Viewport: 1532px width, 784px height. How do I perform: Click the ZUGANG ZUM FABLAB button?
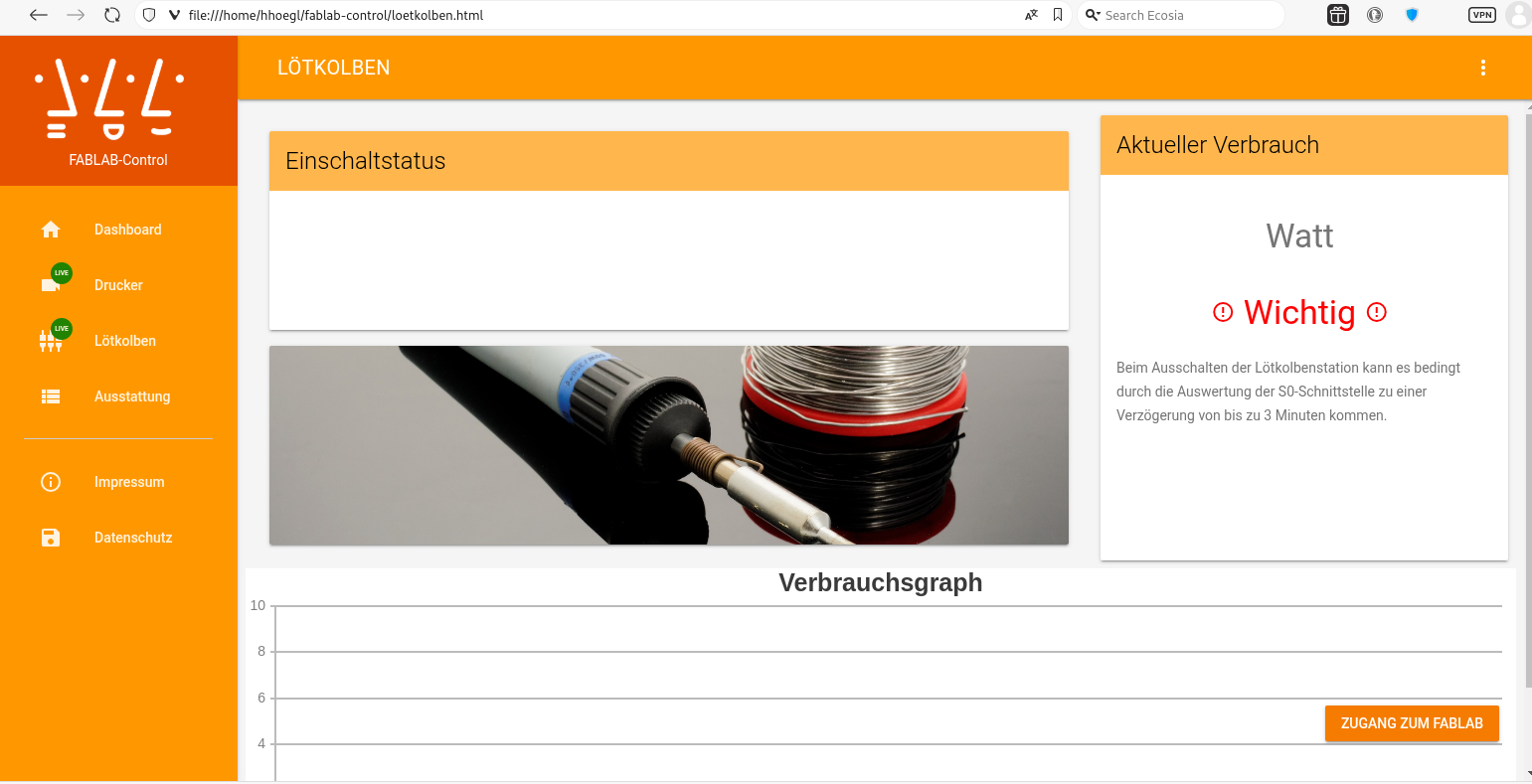(x=1412, y=723)
